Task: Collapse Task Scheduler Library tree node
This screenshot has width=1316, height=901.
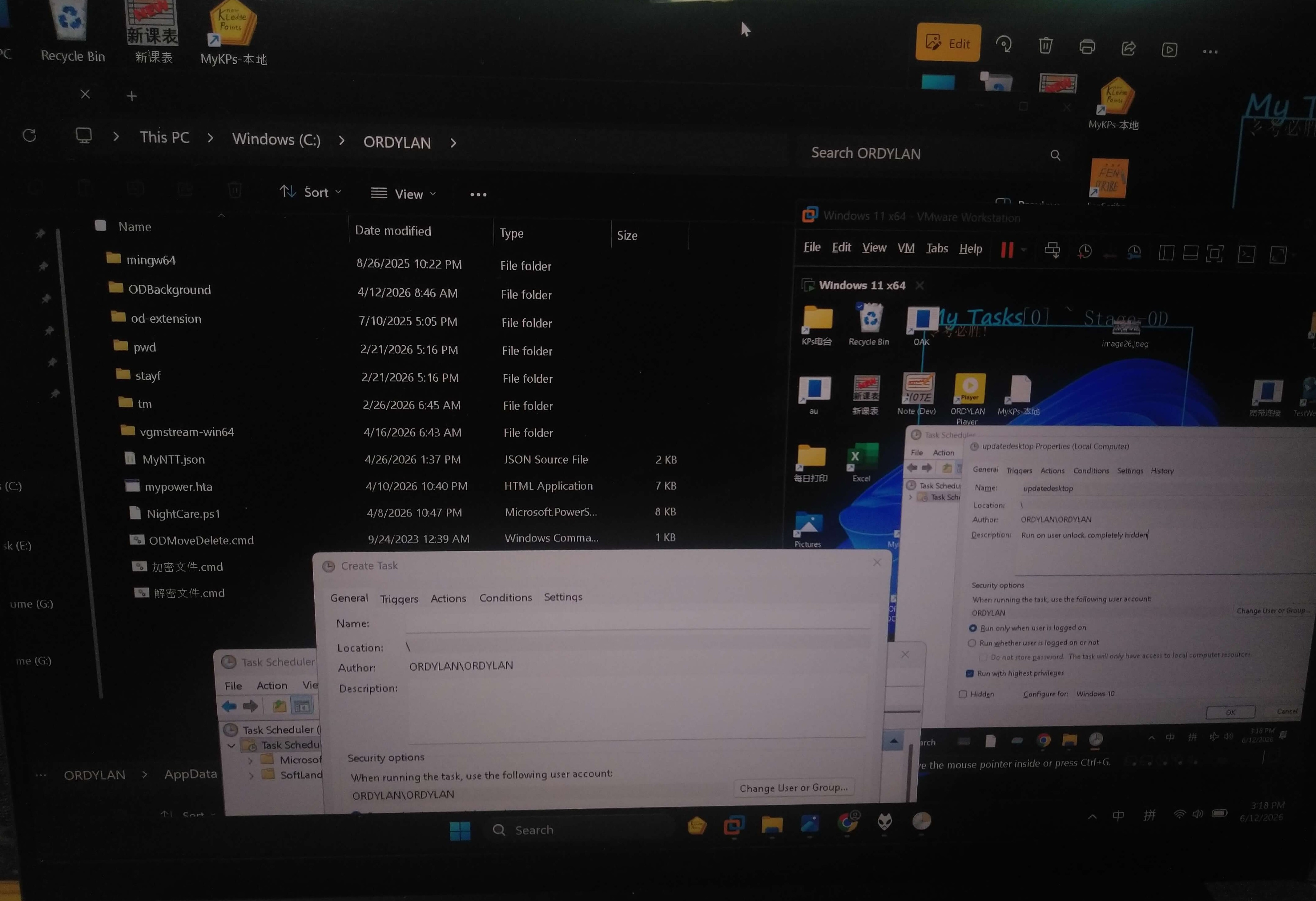Action: [231, 746]
